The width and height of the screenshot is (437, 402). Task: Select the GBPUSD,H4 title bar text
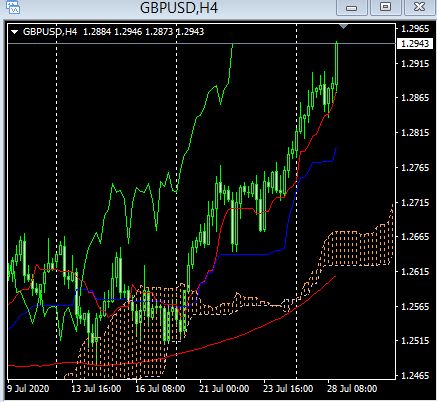tap(179, 8)
